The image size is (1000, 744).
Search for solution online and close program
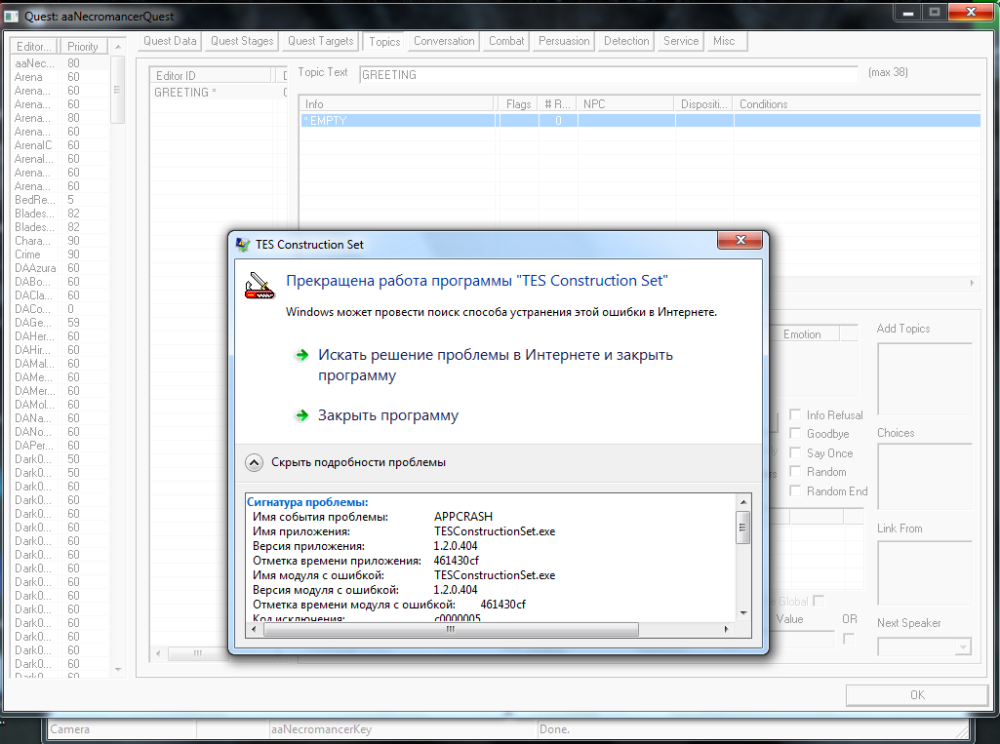click(x=496, y=365)
